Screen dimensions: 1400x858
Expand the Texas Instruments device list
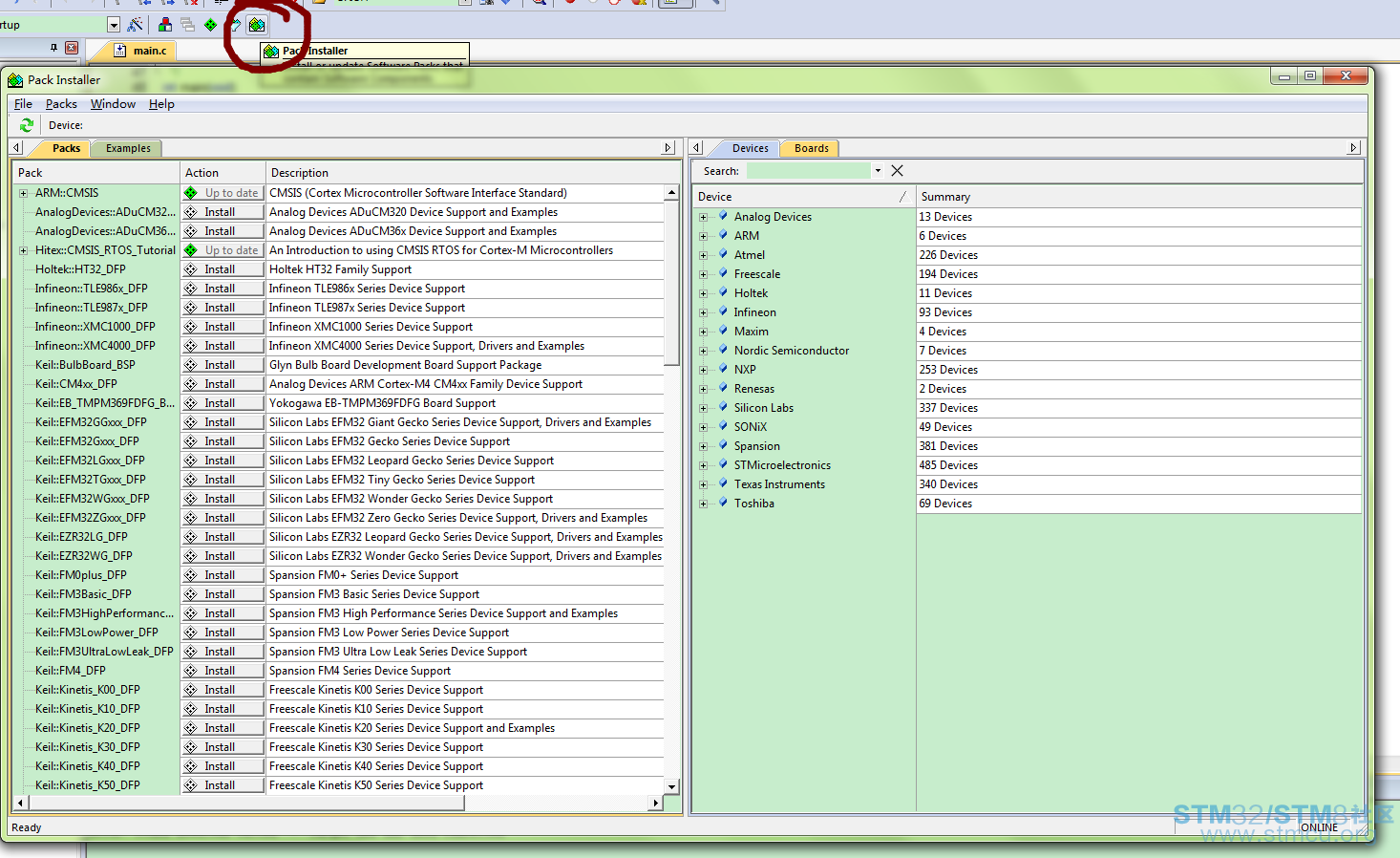pos(704,484)
